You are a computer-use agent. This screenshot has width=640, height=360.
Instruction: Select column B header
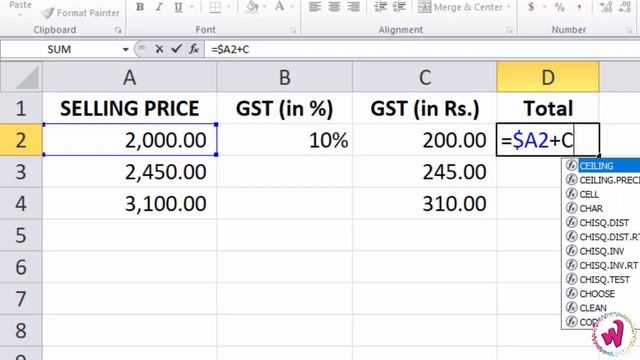285,77
